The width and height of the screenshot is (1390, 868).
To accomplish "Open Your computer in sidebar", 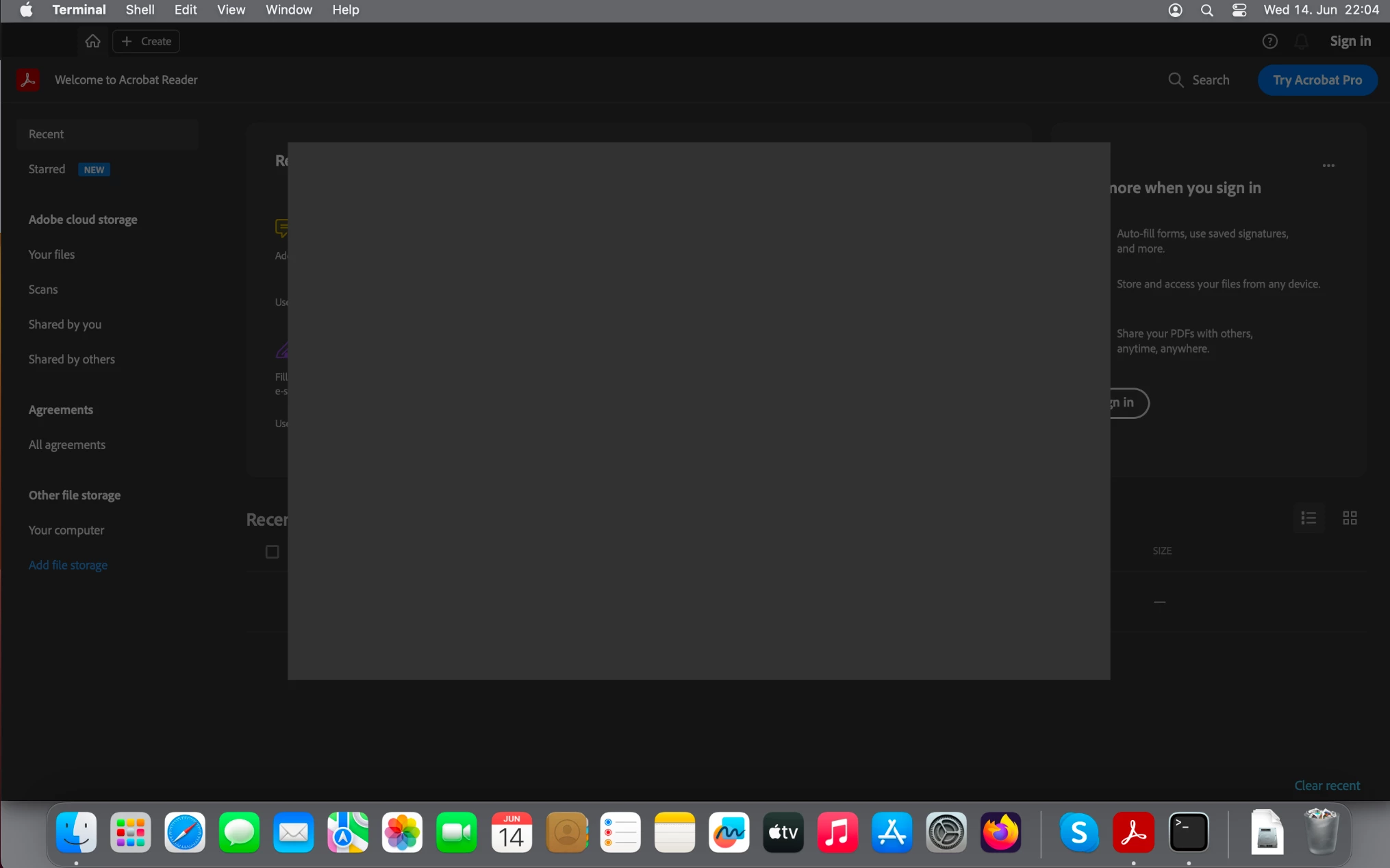I will point(66,530).
